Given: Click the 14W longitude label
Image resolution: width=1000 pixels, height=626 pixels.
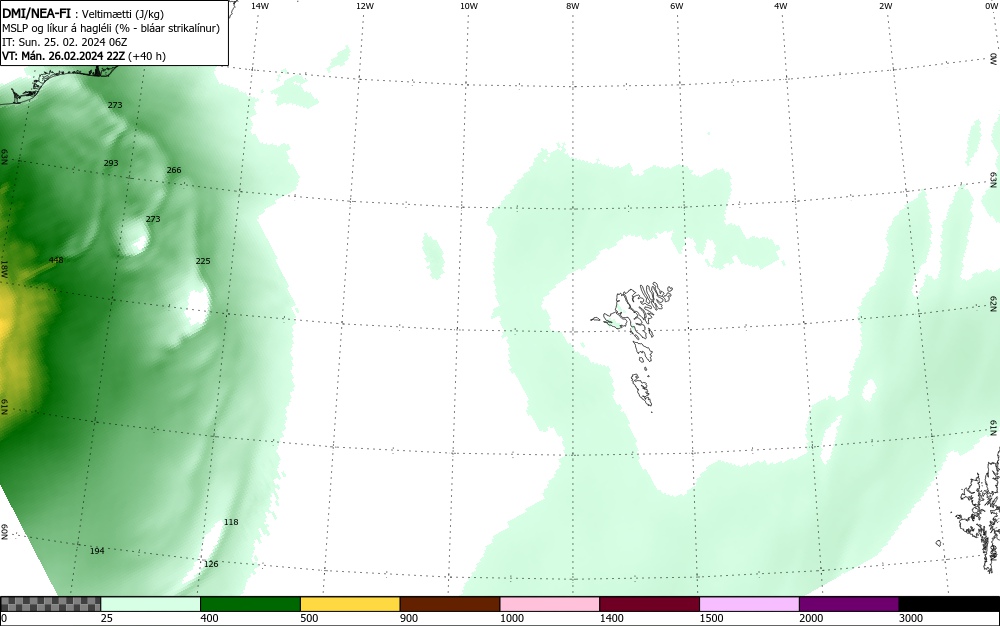Looking at the screenshot, I should (260, 6).
